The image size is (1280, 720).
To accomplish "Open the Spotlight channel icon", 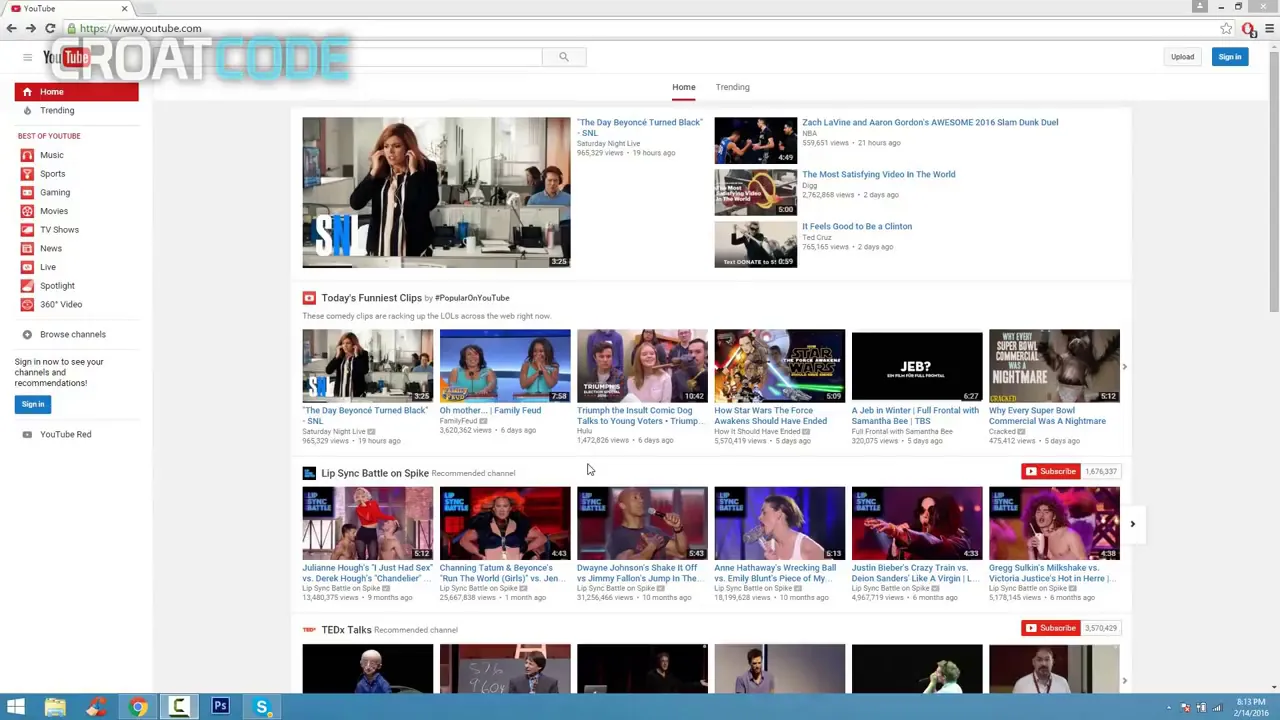I will click(27, 286).
